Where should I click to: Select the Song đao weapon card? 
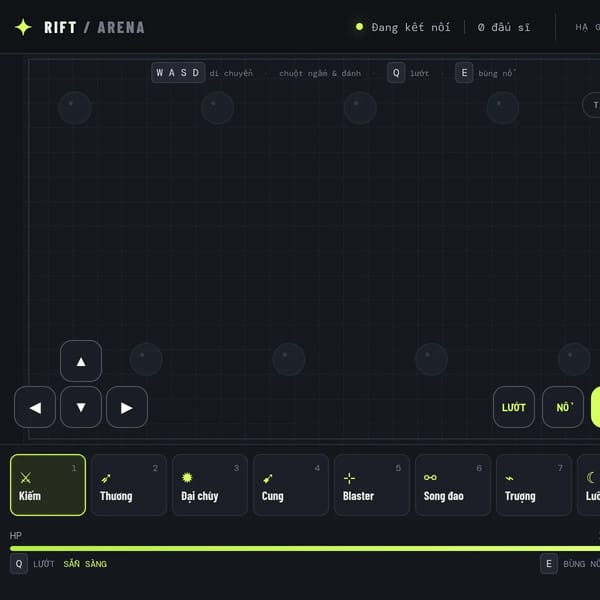[453, 485]
